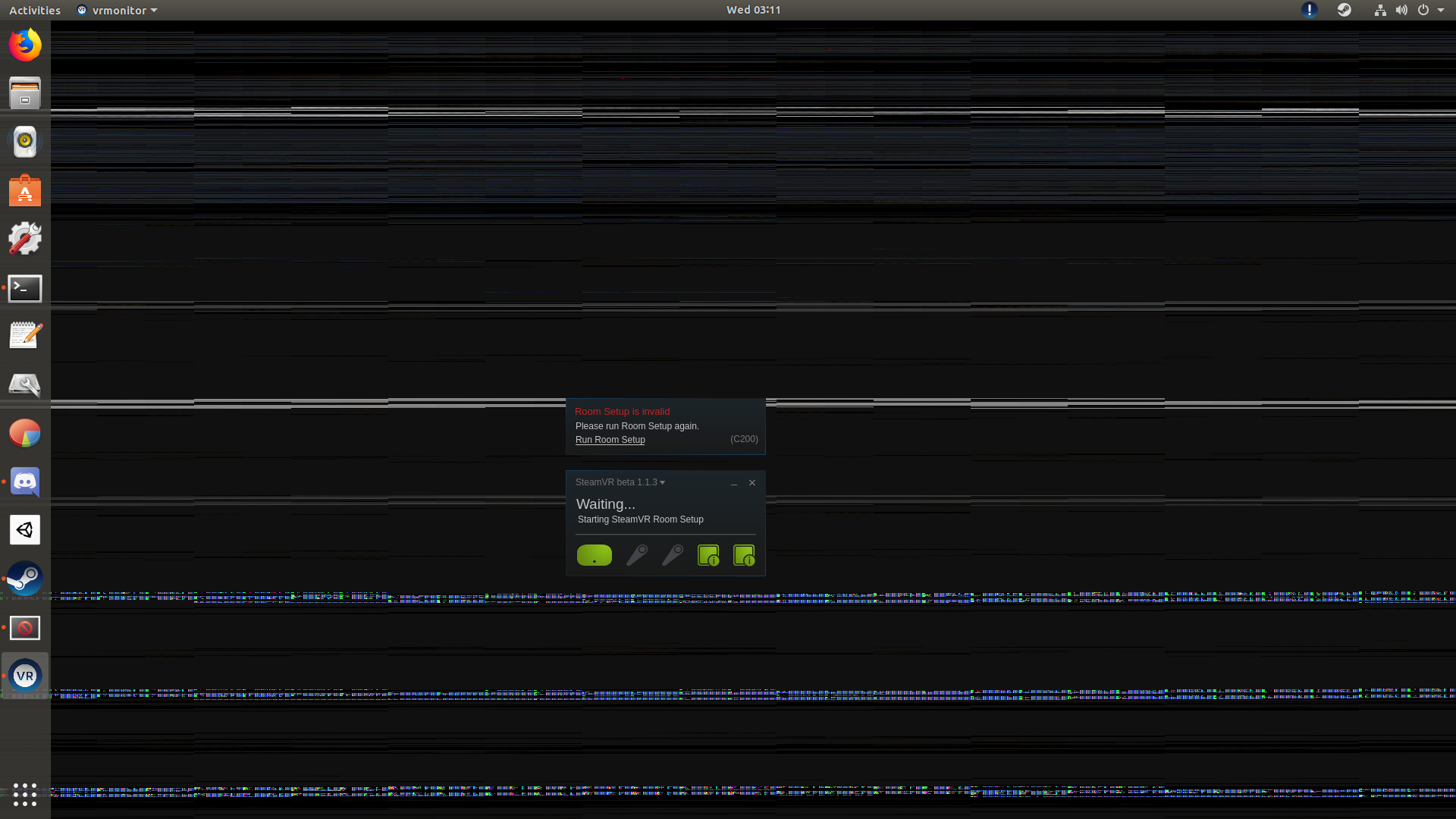Click the (C200) error code
Screen dimensions: 1456x819
[x=744, y=439]
